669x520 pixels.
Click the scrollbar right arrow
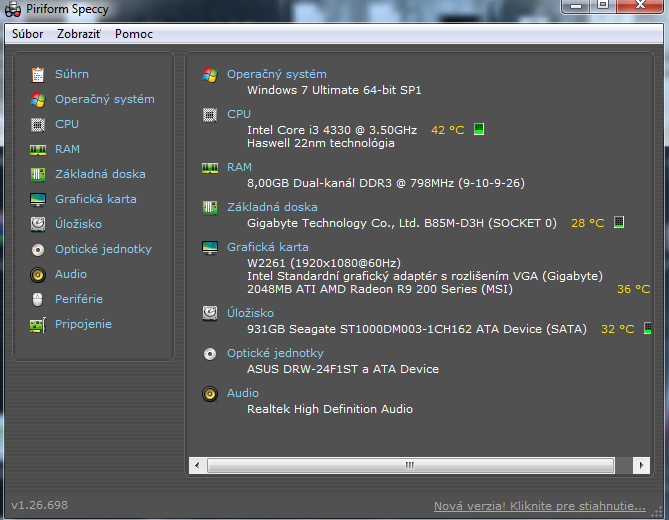[641, 465]
